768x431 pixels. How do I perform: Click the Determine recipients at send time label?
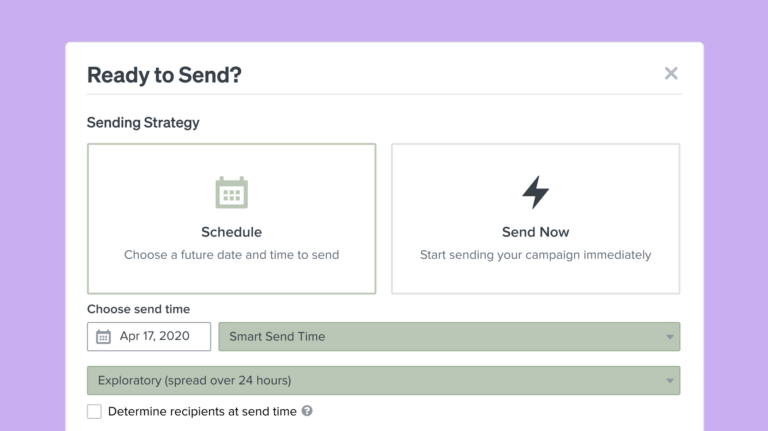(x=202, y=411)
